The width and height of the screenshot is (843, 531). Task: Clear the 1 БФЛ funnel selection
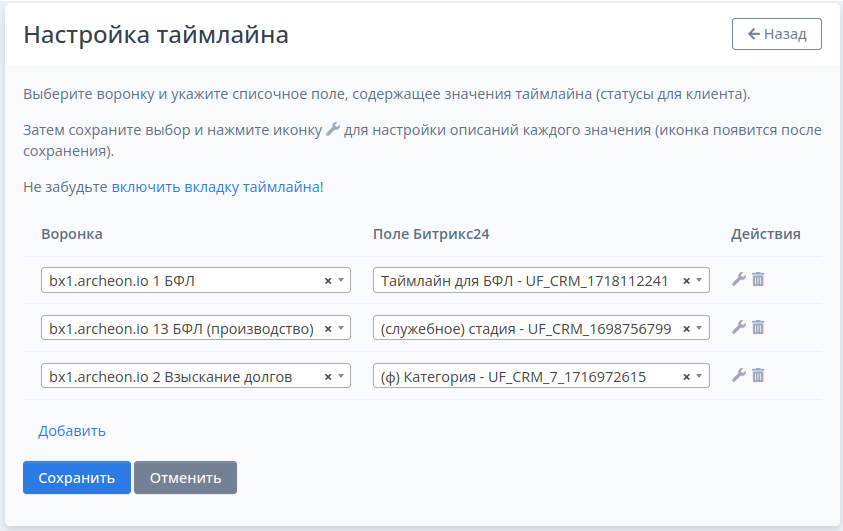pos(328,281)
